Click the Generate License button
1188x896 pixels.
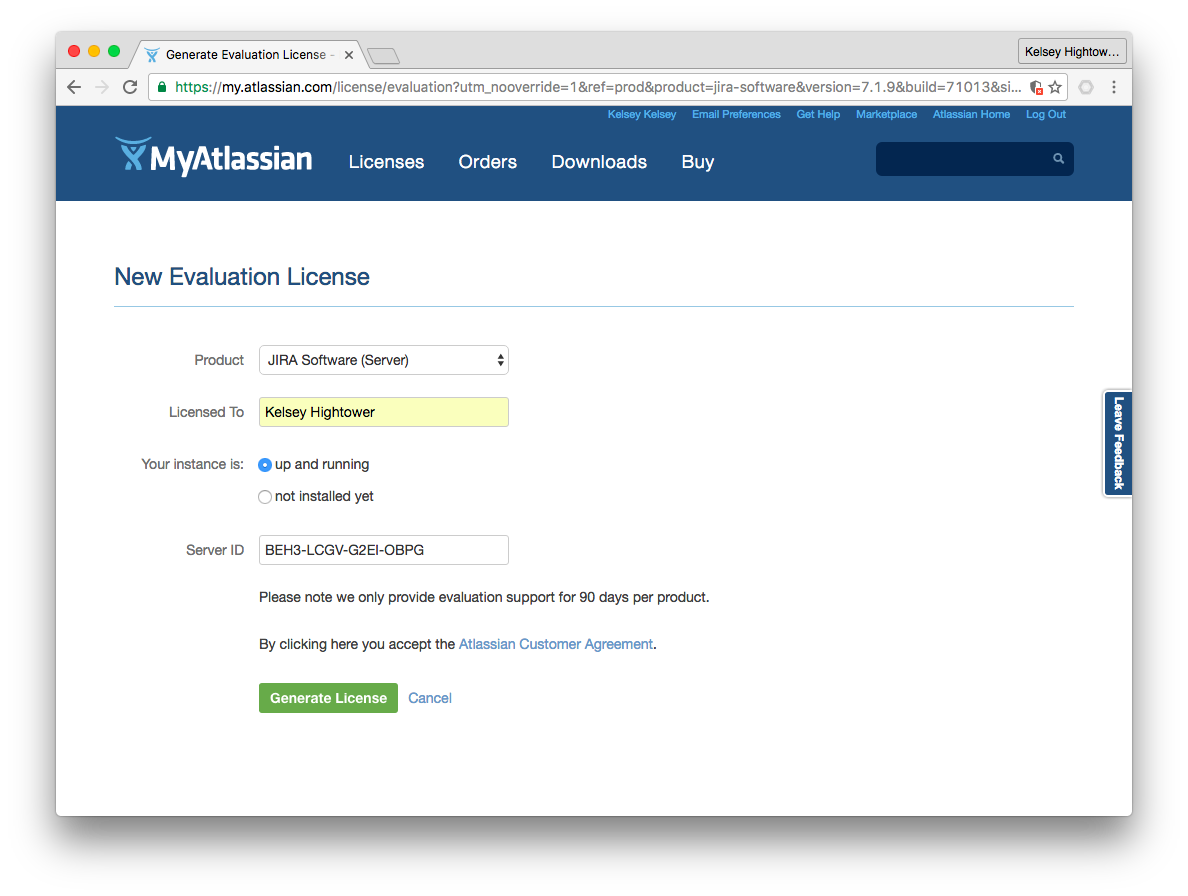[328, 698]
